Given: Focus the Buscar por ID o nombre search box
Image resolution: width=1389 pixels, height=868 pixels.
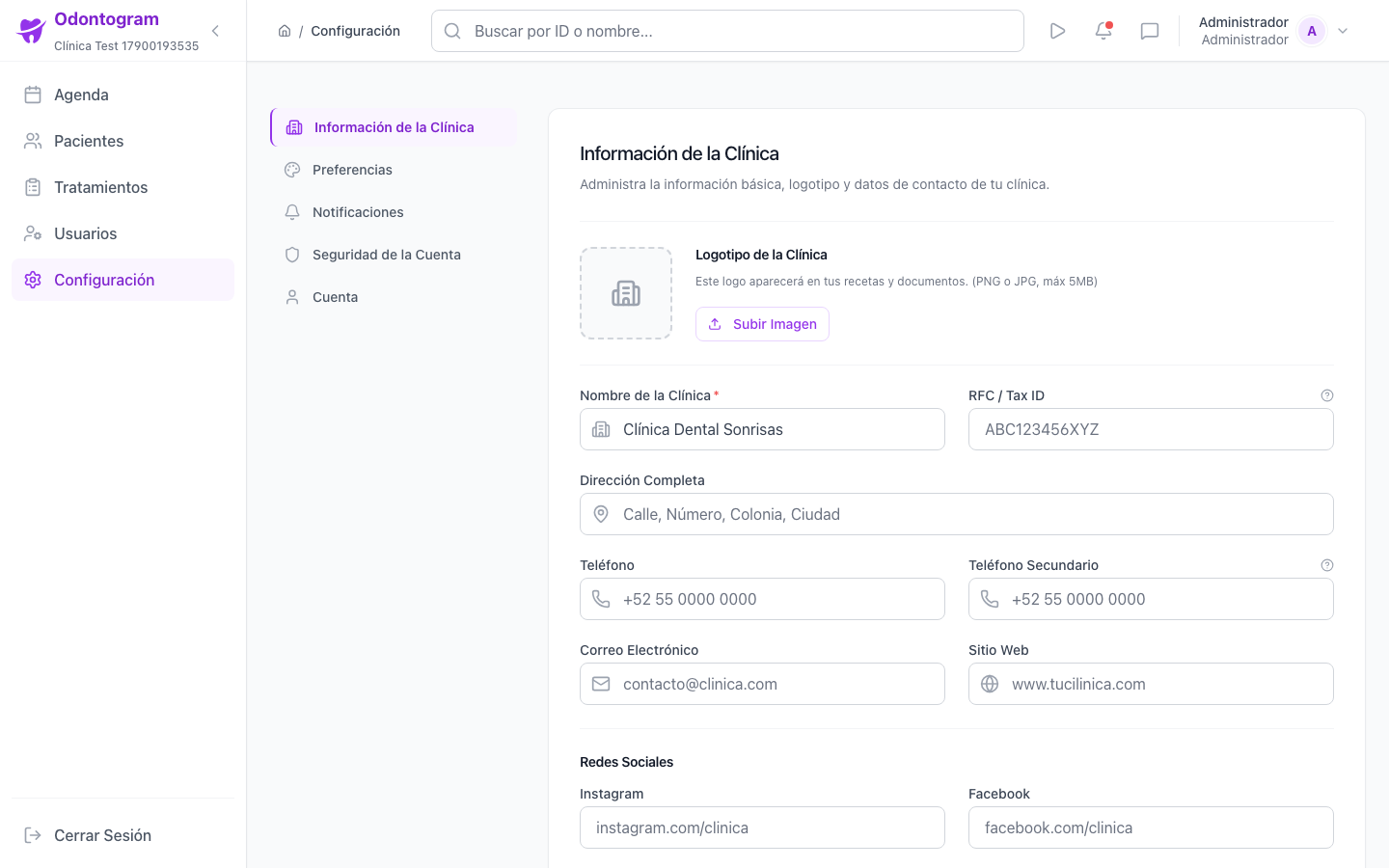Looking at the screenshot, I should coord(727,31).
